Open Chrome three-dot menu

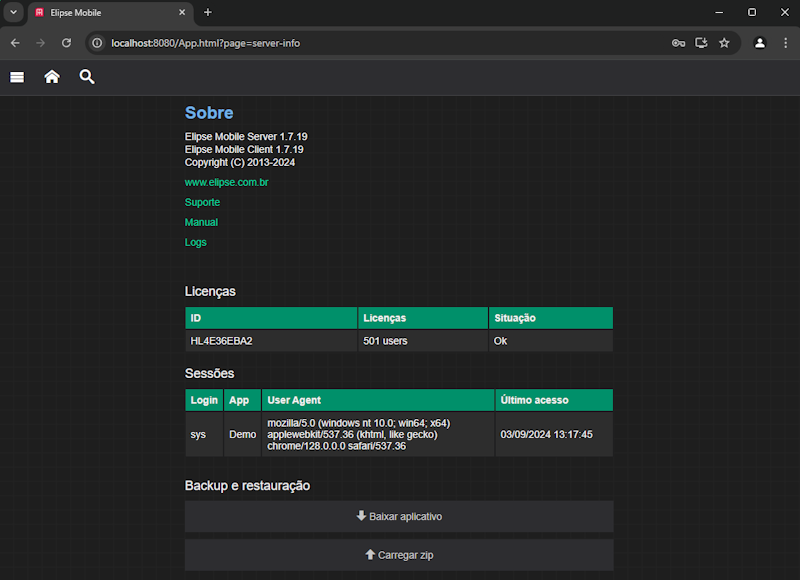click(785, 43)
